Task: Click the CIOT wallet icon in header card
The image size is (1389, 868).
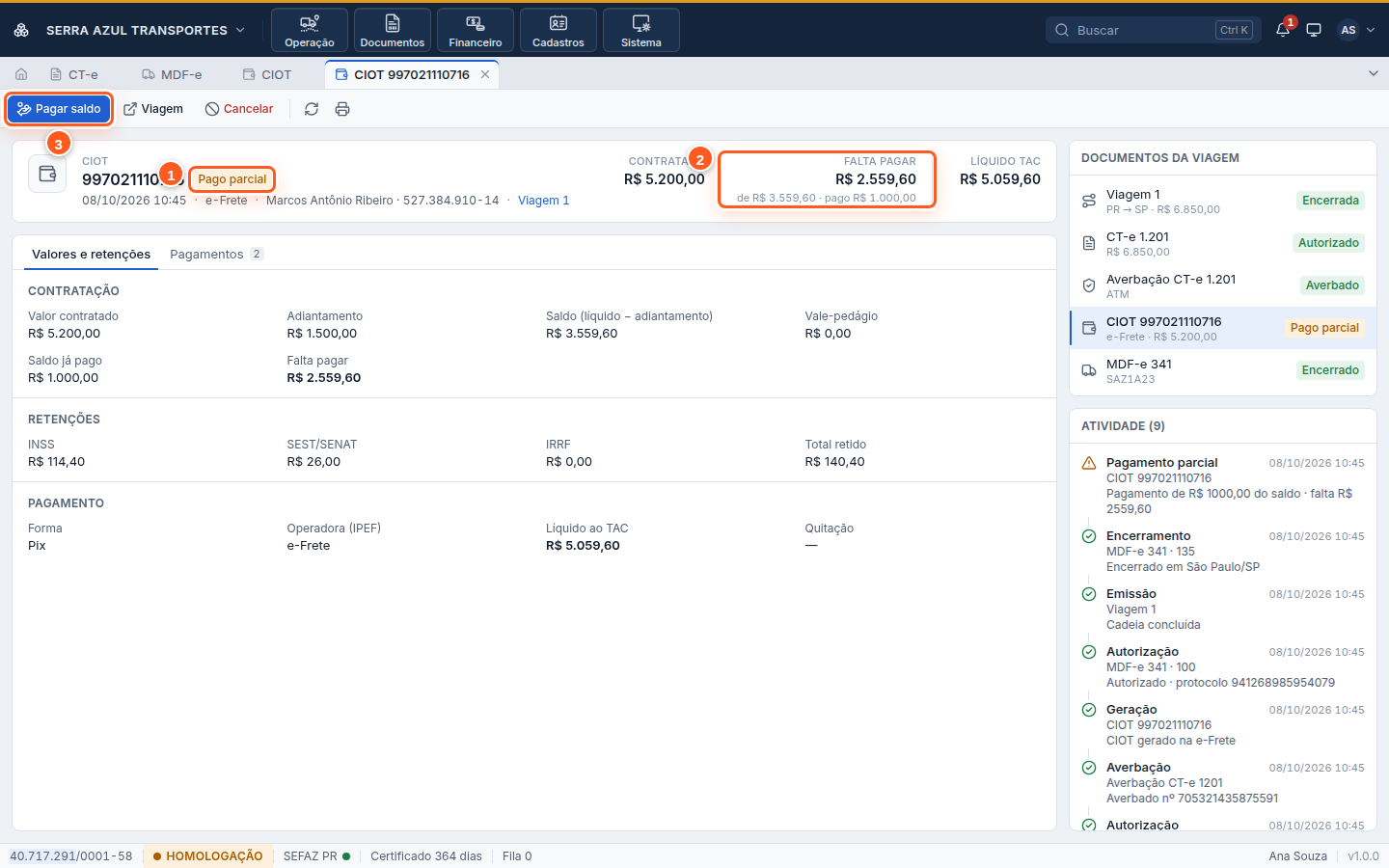Action: point(47,175)
